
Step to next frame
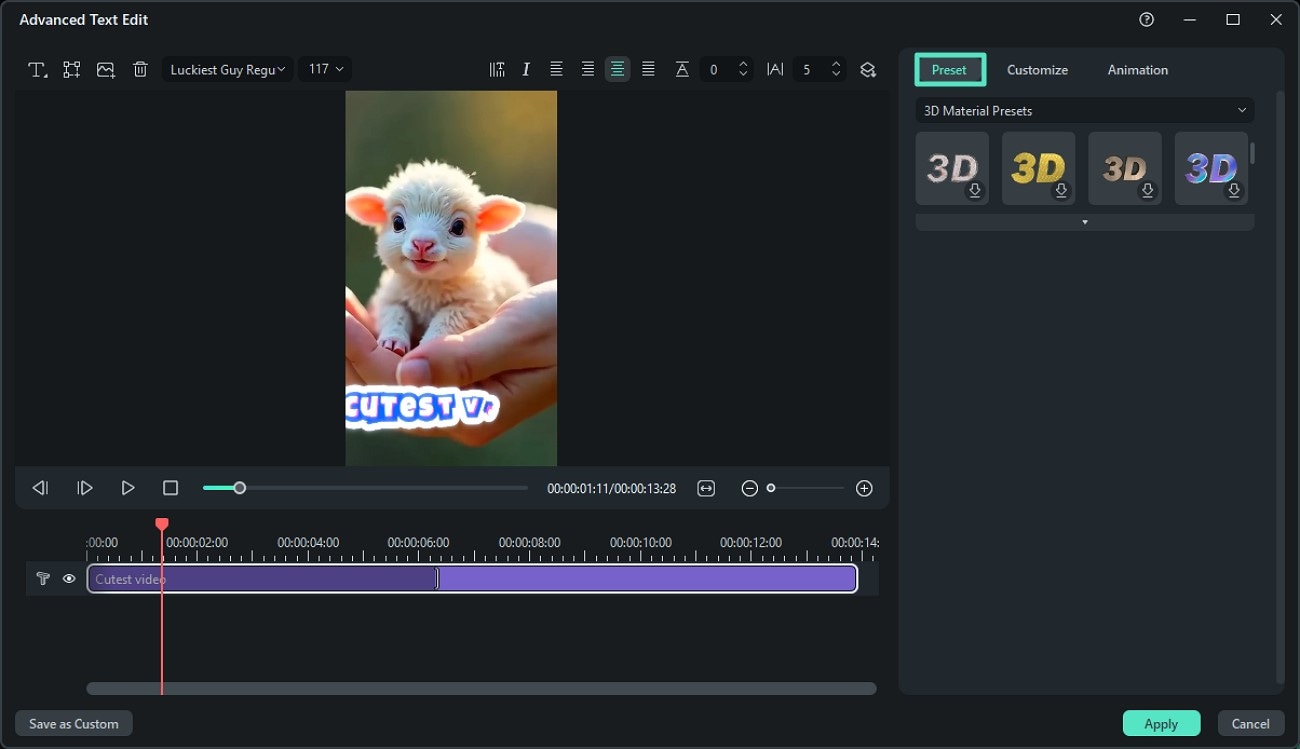pyautogui.click(x=85, y=488)
